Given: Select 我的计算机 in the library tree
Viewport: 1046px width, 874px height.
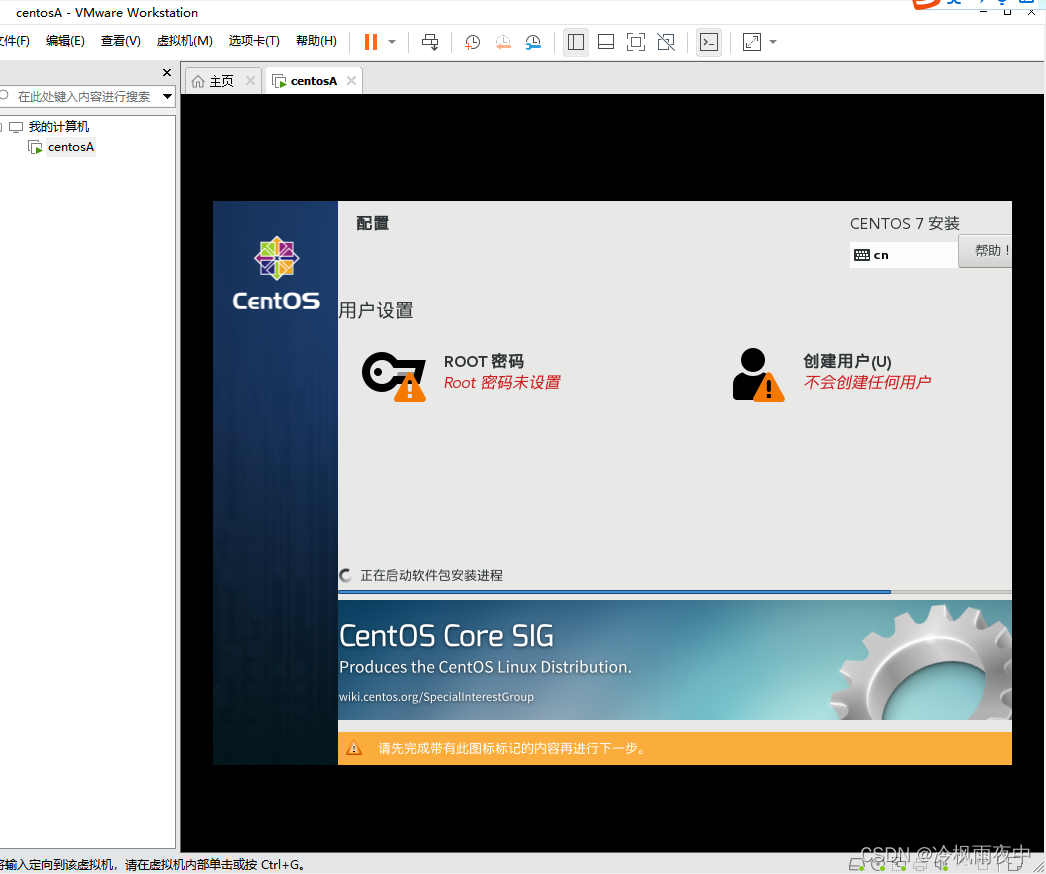Looking at the screenshot, I should tap(59, 127).
